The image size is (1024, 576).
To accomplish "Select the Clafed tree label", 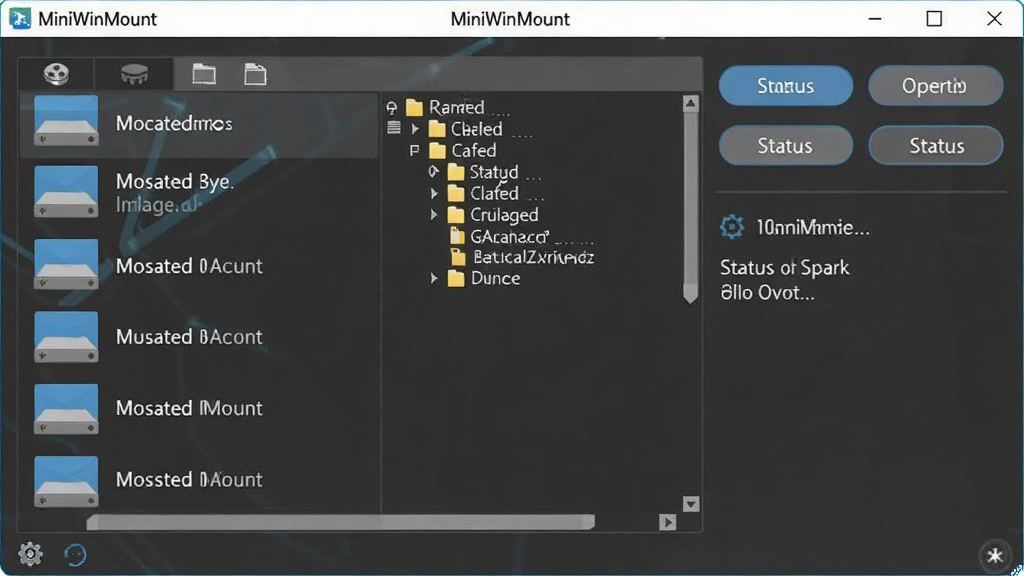I will [494, 193].
